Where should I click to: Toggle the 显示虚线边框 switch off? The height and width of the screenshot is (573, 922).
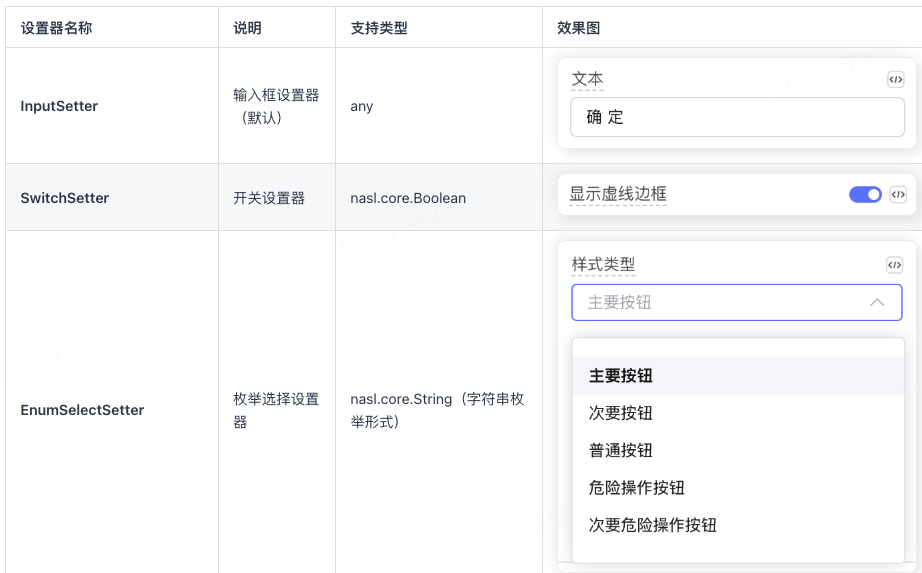(x=865, y=195)
